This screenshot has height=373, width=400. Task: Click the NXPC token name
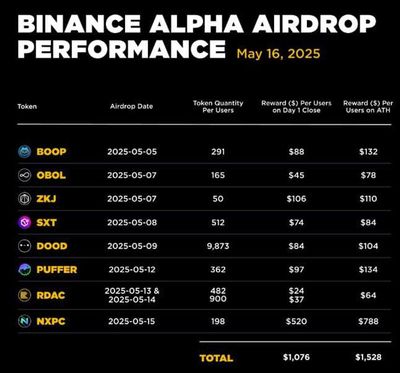pyautogui.click(x=51, y=321)
